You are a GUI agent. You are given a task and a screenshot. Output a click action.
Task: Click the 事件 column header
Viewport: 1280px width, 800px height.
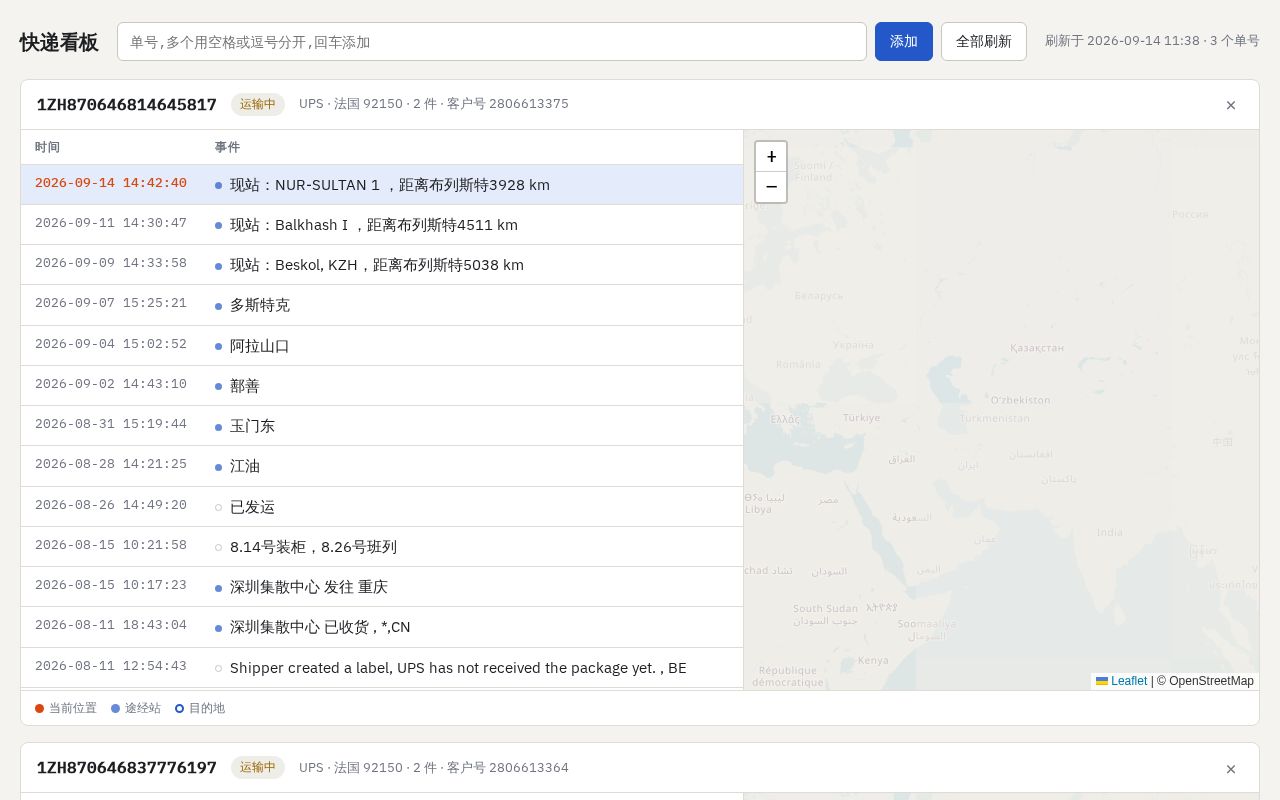click(x=227, y=147)
